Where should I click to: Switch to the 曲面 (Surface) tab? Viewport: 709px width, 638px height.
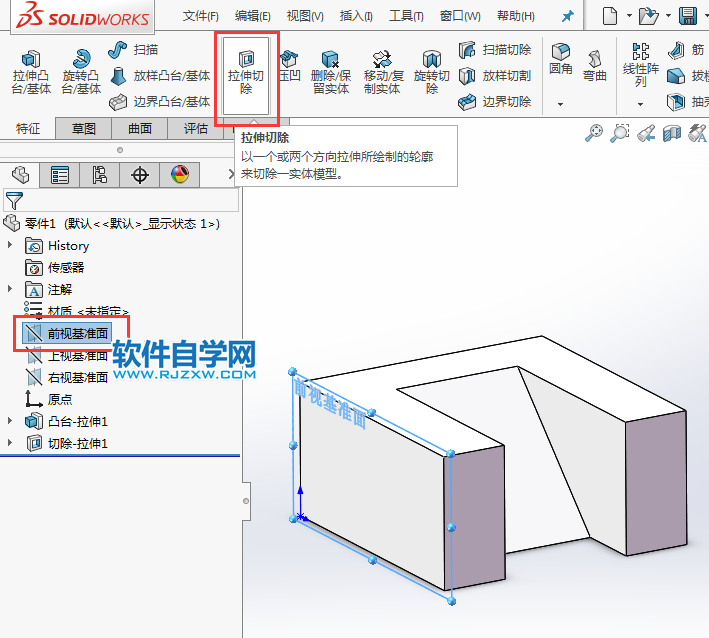tap(140, 129)
